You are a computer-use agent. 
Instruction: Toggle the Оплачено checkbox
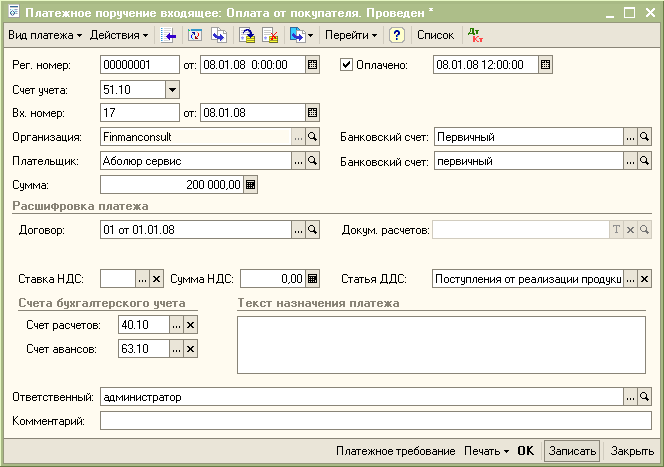click(346, 65)
